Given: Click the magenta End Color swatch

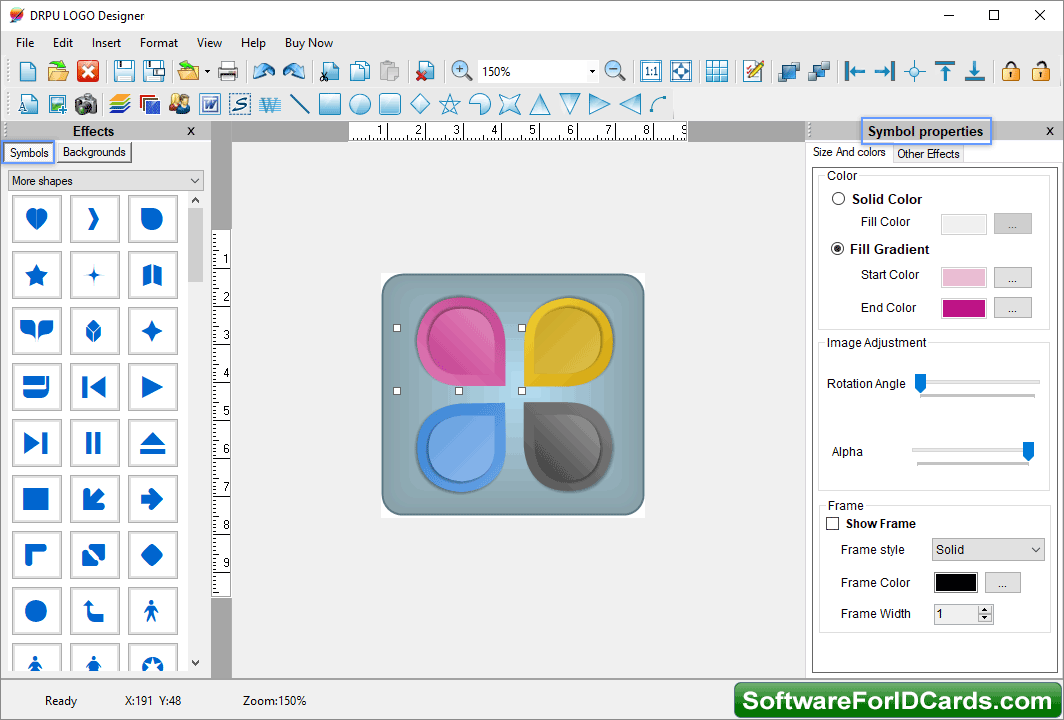Looking at the screenshot, I should [x=964, y=308].
